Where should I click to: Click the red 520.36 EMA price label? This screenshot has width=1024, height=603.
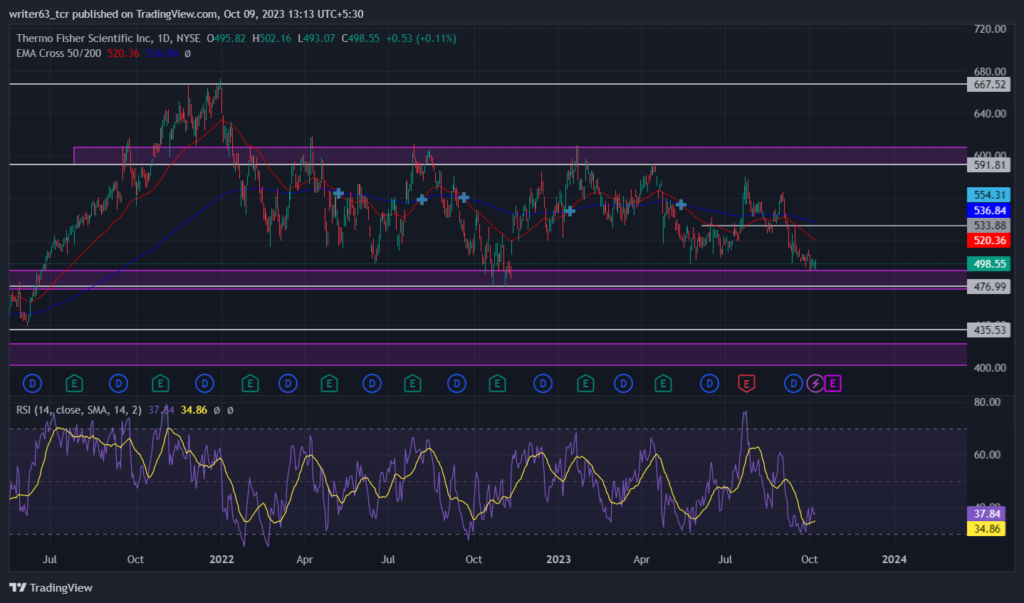989,240
